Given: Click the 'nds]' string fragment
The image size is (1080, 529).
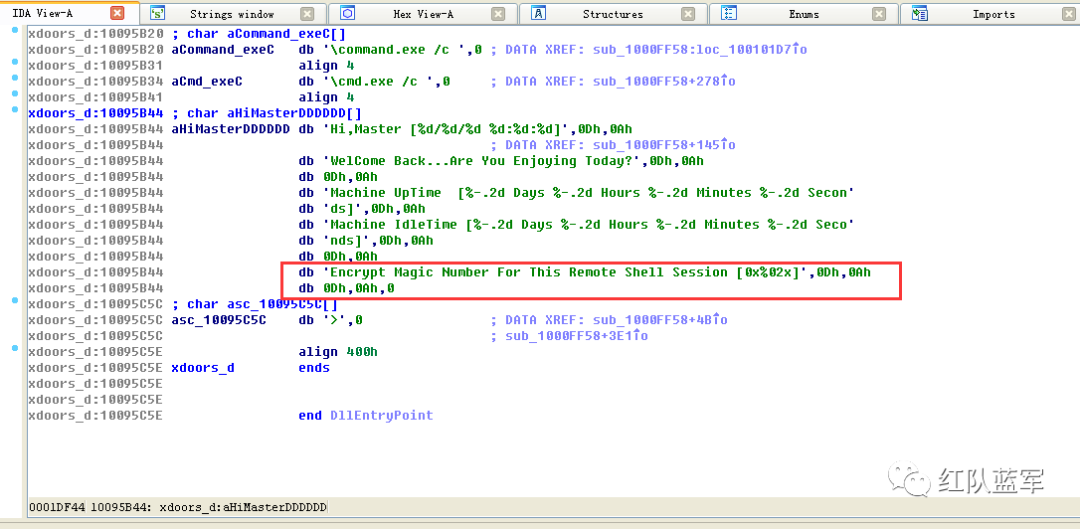Looking at the screenshot, I should [x=346, y=240].
